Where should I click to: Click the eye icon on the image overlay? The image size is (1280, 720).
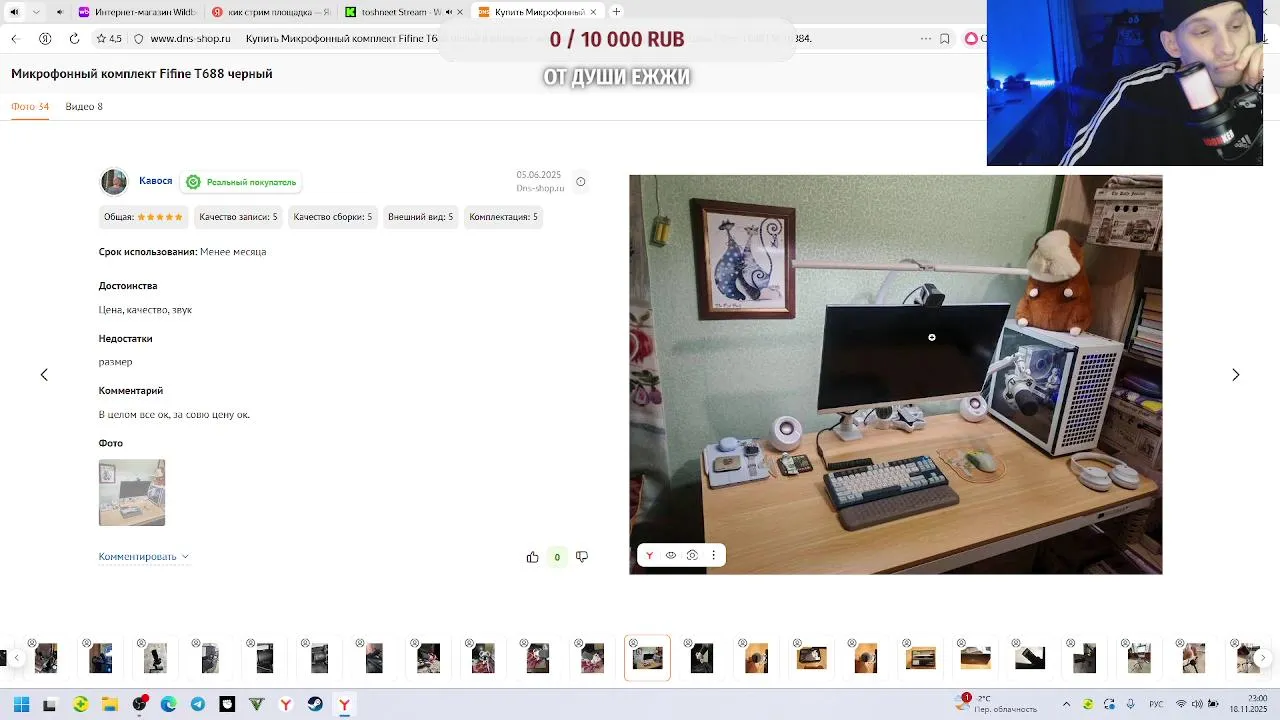[671, 555]
